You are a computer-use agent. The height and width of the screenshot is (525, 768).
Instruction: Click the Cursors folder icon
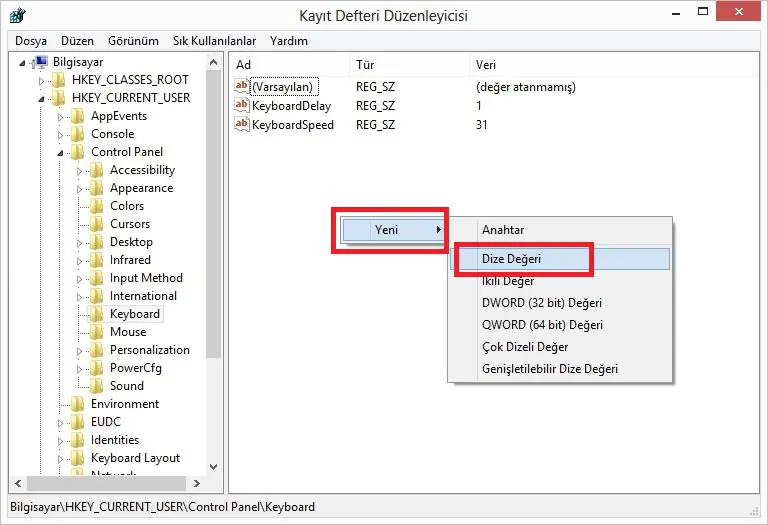(97, 224)
